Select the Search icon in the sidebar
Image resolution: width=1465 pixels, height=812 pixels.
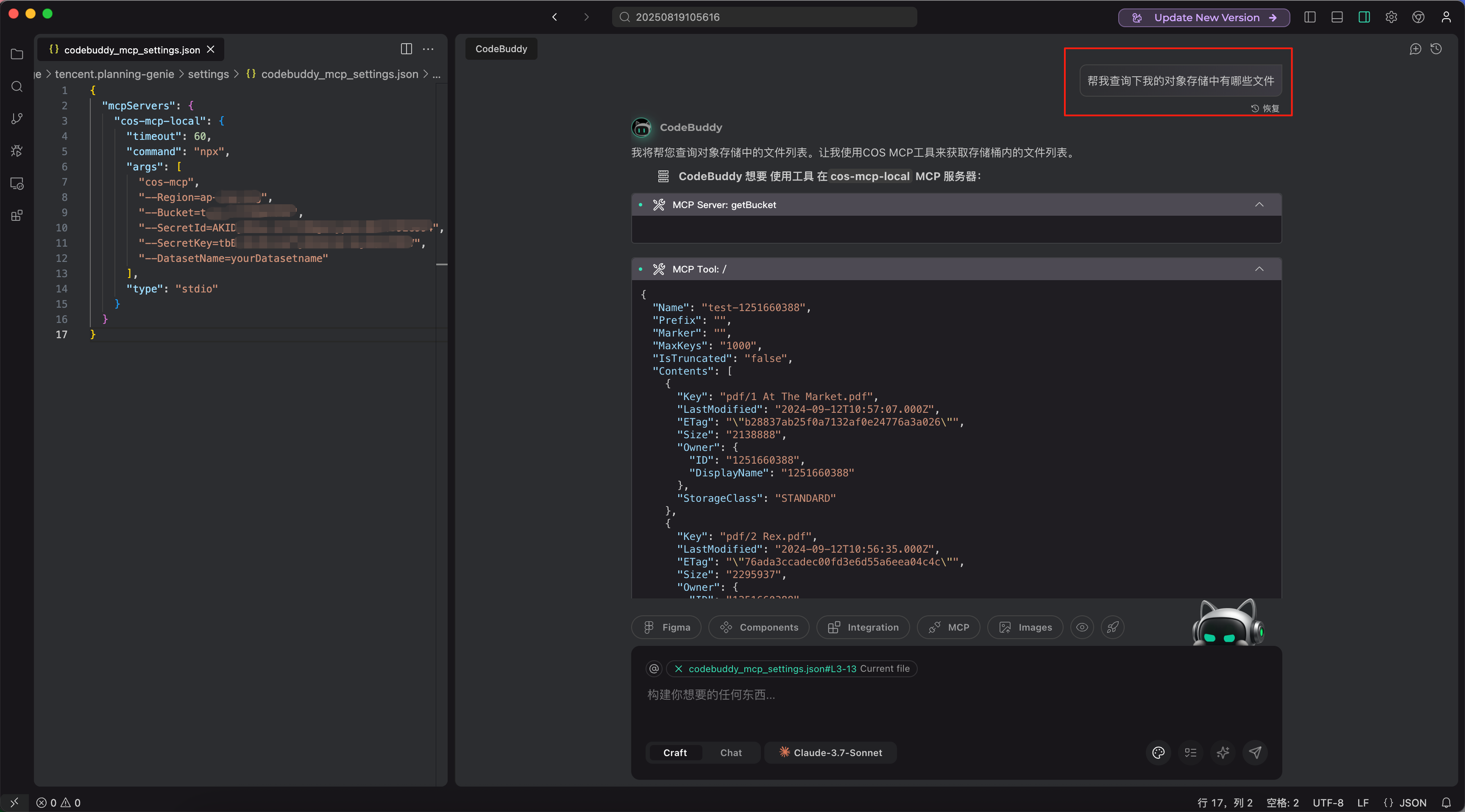click(17, 86)
